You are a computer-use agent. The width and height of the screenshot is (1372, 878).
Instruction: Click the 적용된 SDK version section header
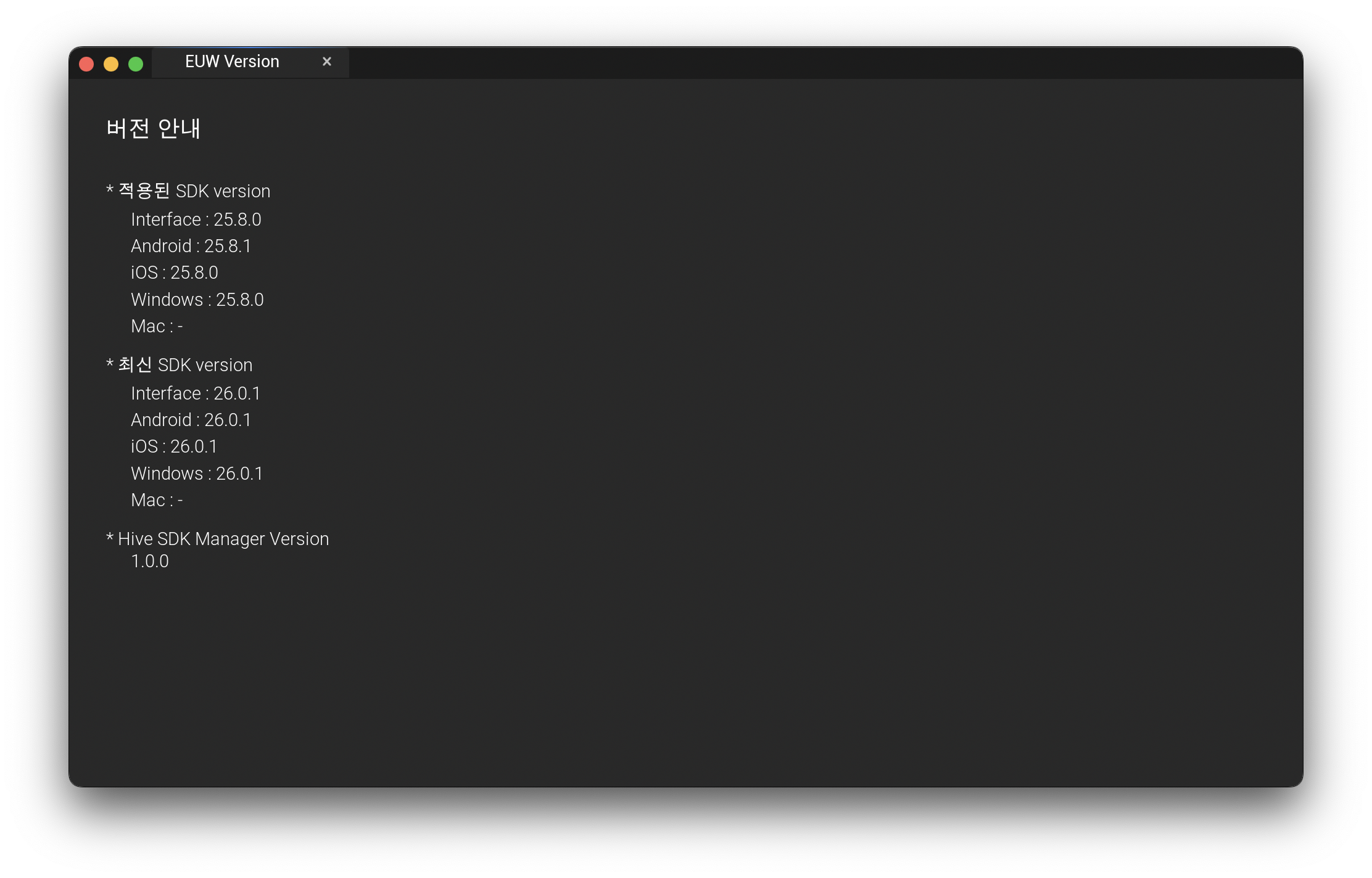pyautogui.click(x=188, y=191)
